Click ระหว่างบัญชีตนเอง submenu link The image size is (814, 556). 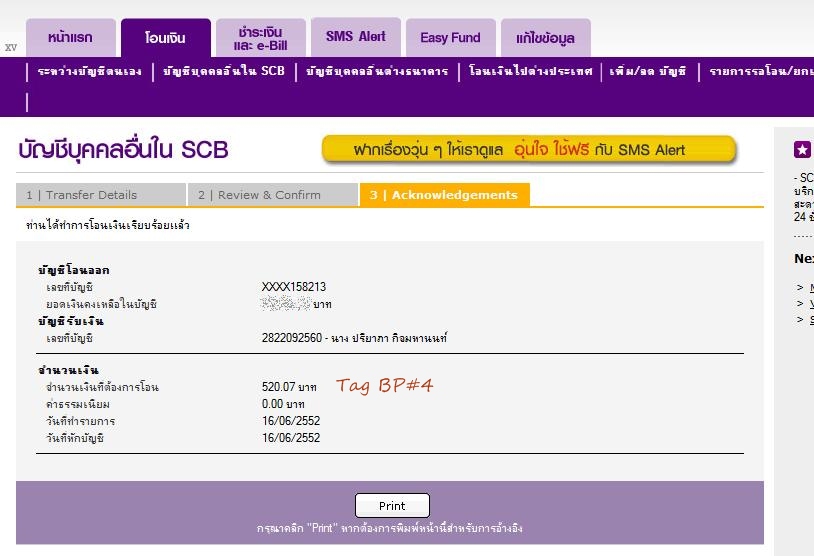coord(89,71)
